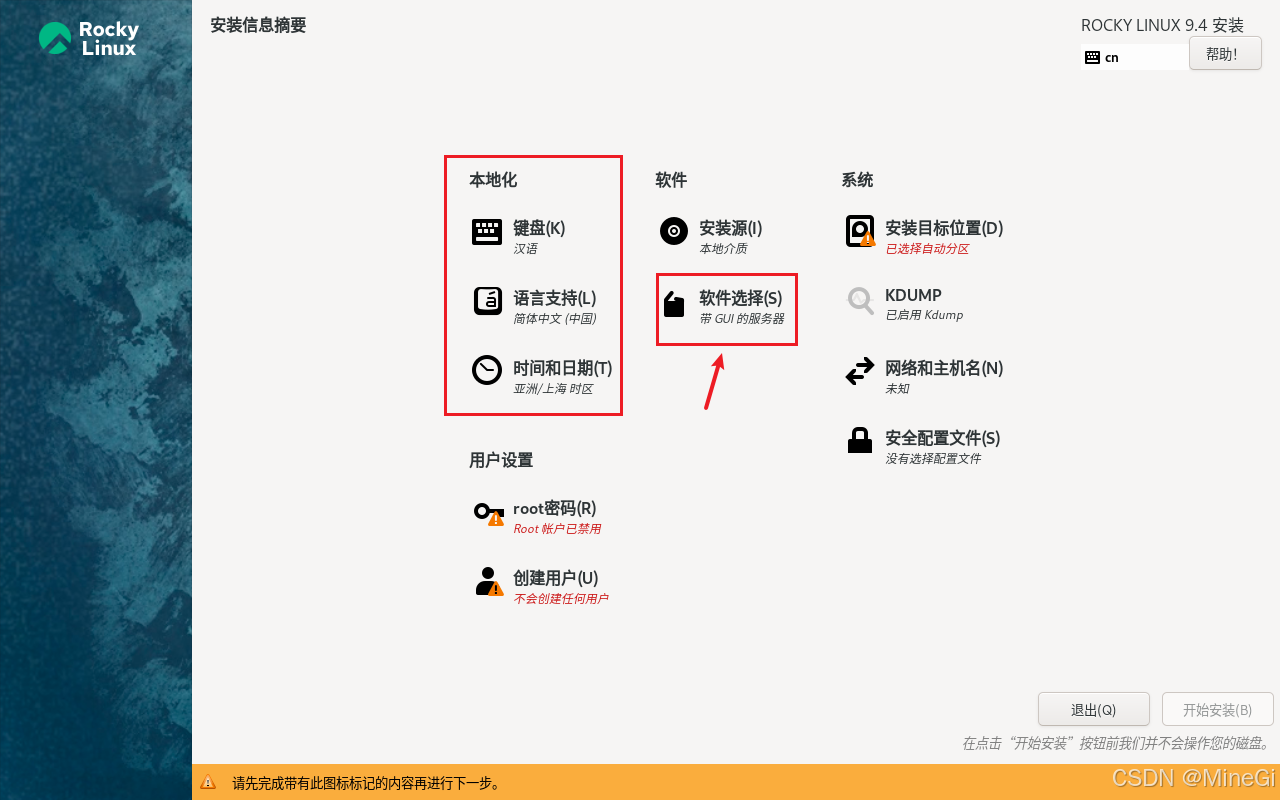Click the user icon for 创建用户

[x=488, y=581]
